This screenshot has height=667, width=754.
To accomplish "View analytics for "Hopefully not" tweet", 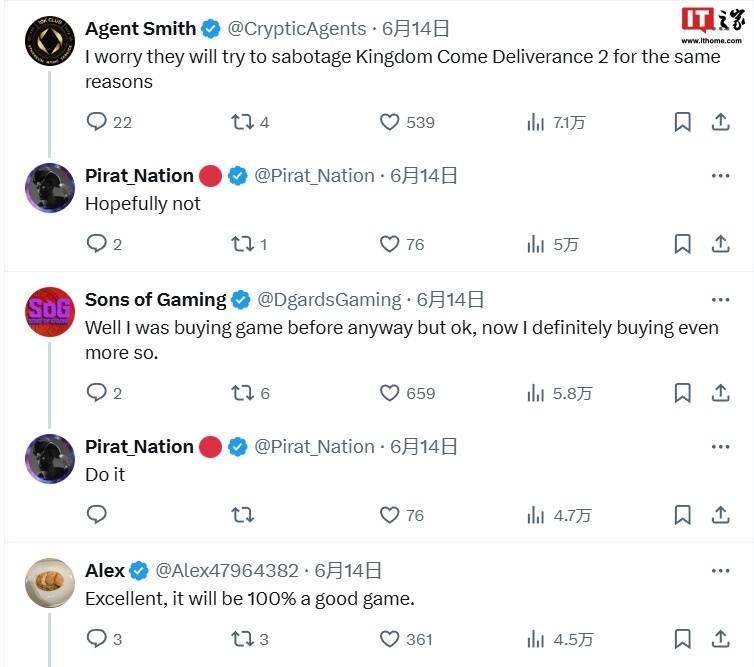I will 536,244.
